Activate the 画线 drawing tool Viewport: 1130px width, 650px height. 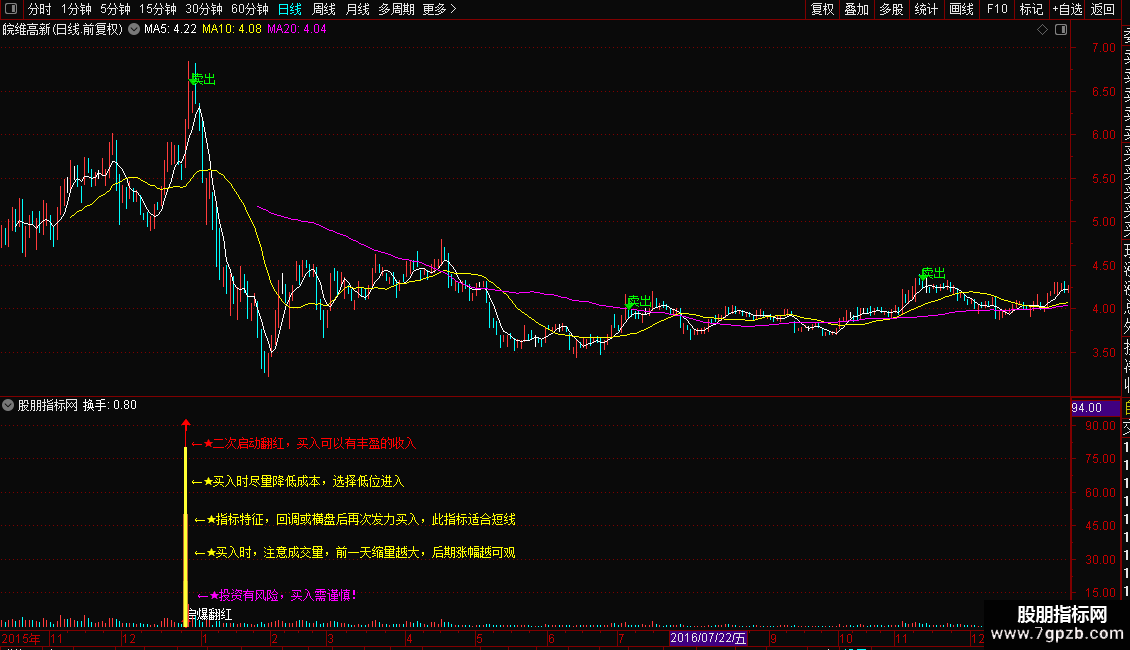[x=961, y=9]
